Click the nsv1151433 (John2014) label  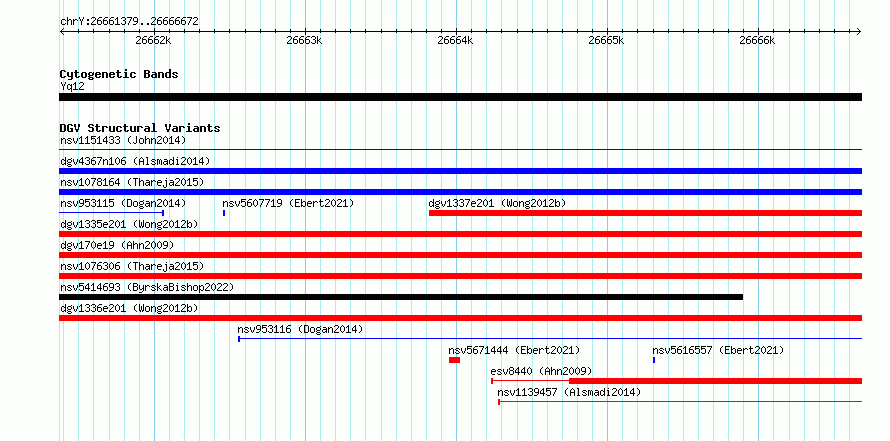tap(123, 140)
